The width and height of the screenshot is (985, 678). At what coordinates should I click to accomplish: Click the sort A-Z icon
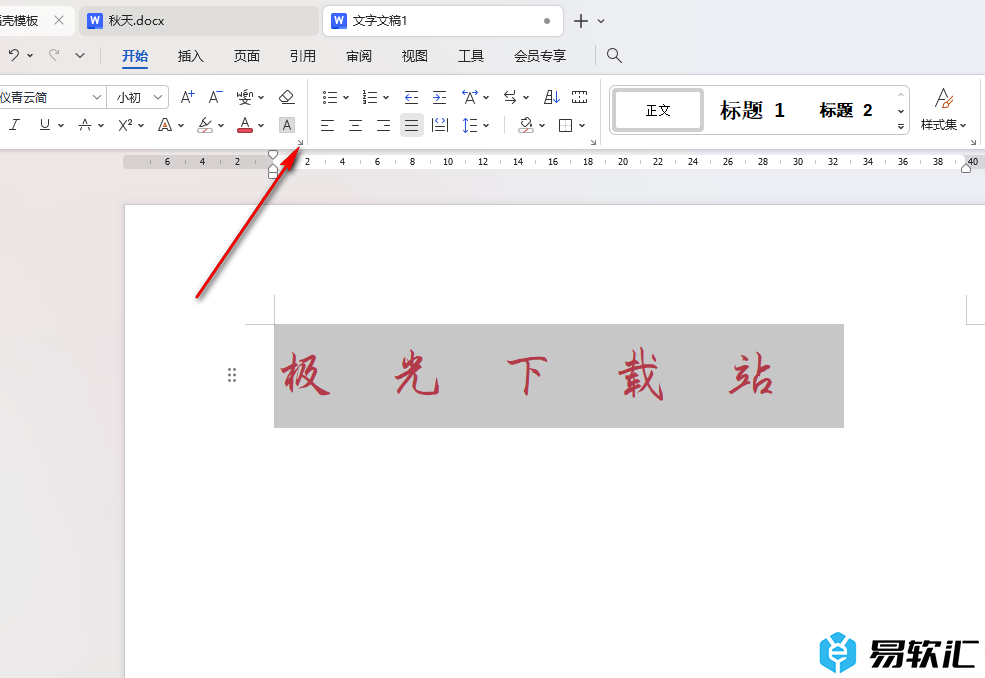coord(552,97)
